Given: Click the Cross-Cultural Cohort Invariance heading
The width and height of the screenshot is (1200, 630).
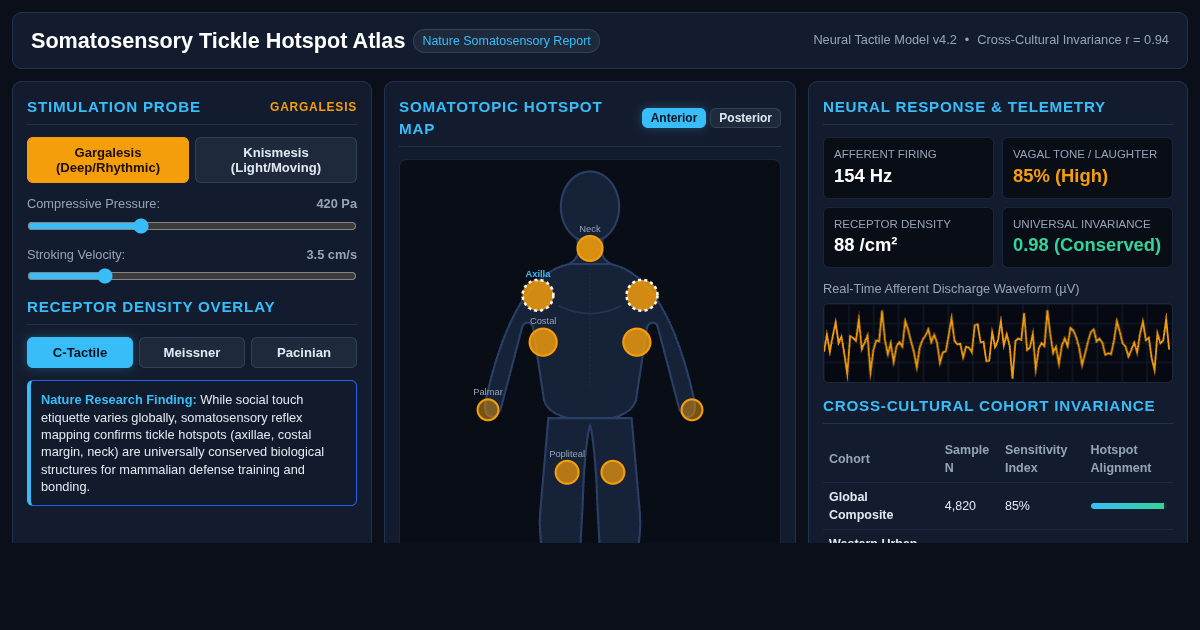Looking at the screenshot, I should 989,406.
